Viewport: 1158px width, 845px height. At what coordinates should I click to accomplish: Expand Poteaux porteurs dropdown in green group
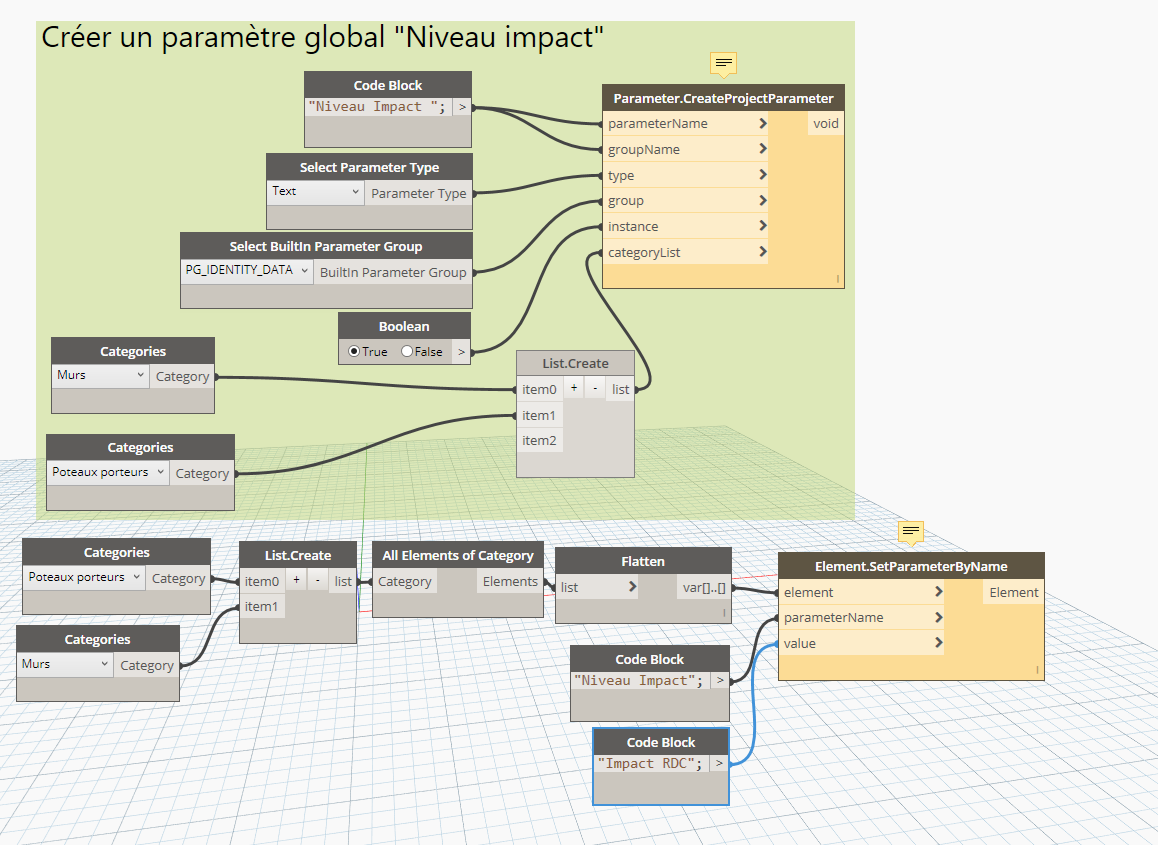click(x=108, y=472)
